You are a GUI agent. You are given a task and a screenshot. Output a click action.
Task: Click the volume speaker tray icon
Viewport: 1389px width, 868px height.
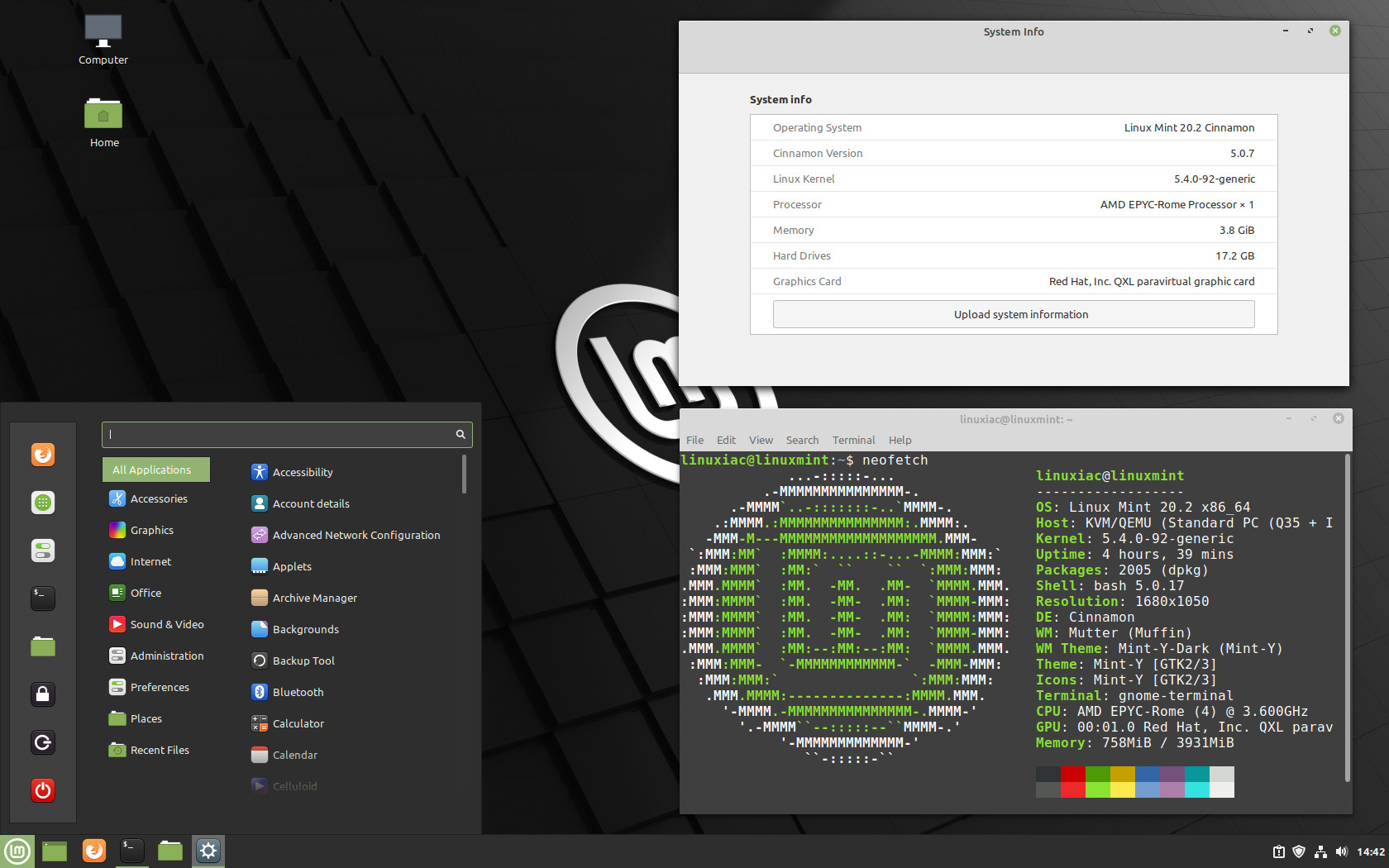[1341, 851]
